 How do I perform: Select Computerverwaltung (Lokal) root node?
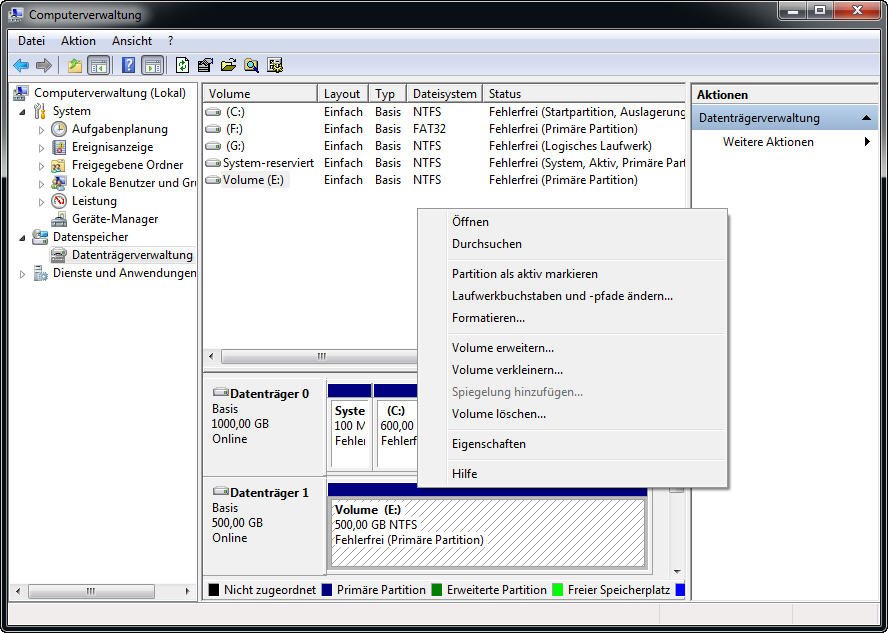(110, 93)
